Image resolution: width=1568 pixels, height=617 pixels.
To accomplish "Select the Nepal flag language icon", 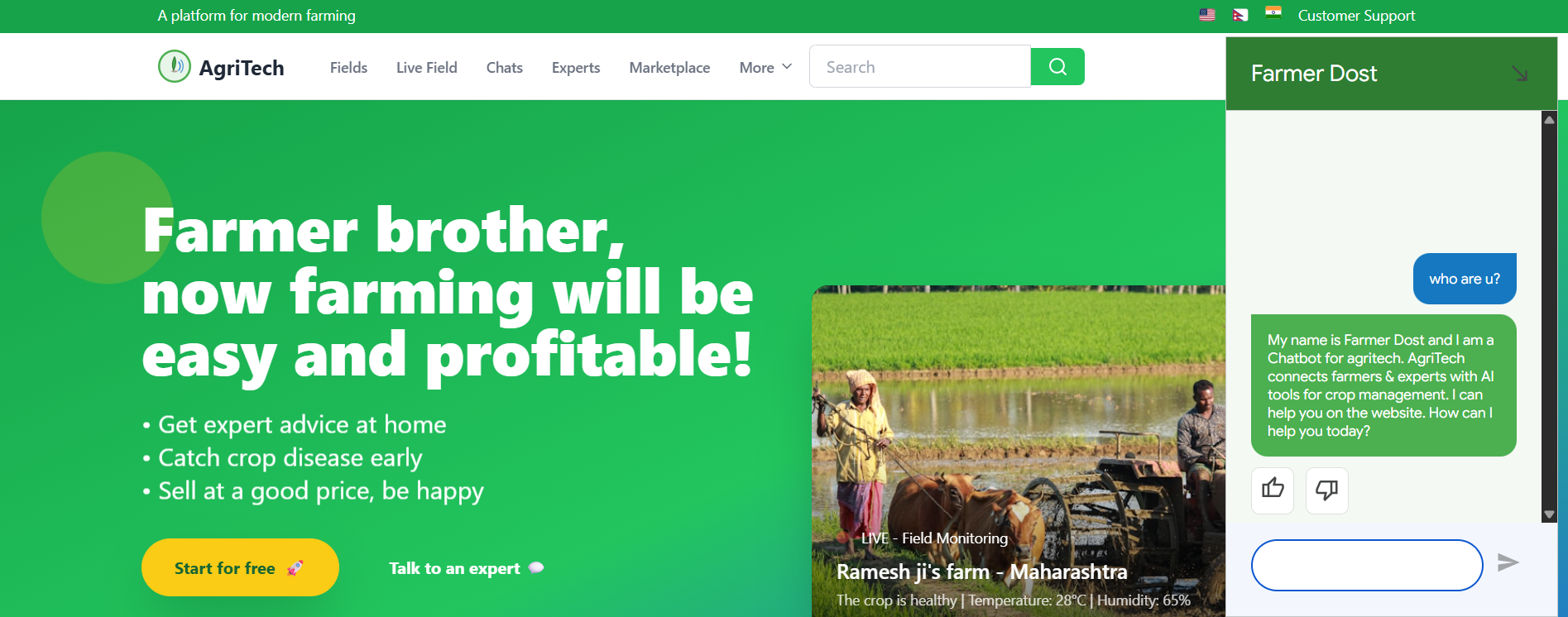I will tap(1240, 15).
